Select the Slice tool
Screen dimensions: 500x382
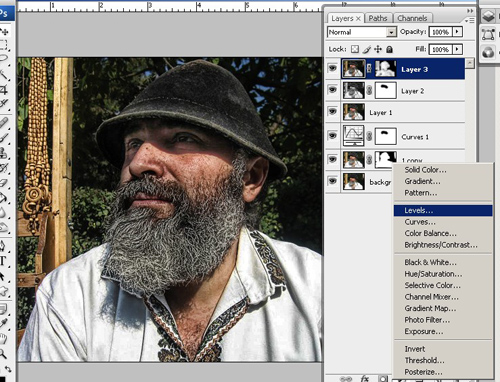(4, 103)
